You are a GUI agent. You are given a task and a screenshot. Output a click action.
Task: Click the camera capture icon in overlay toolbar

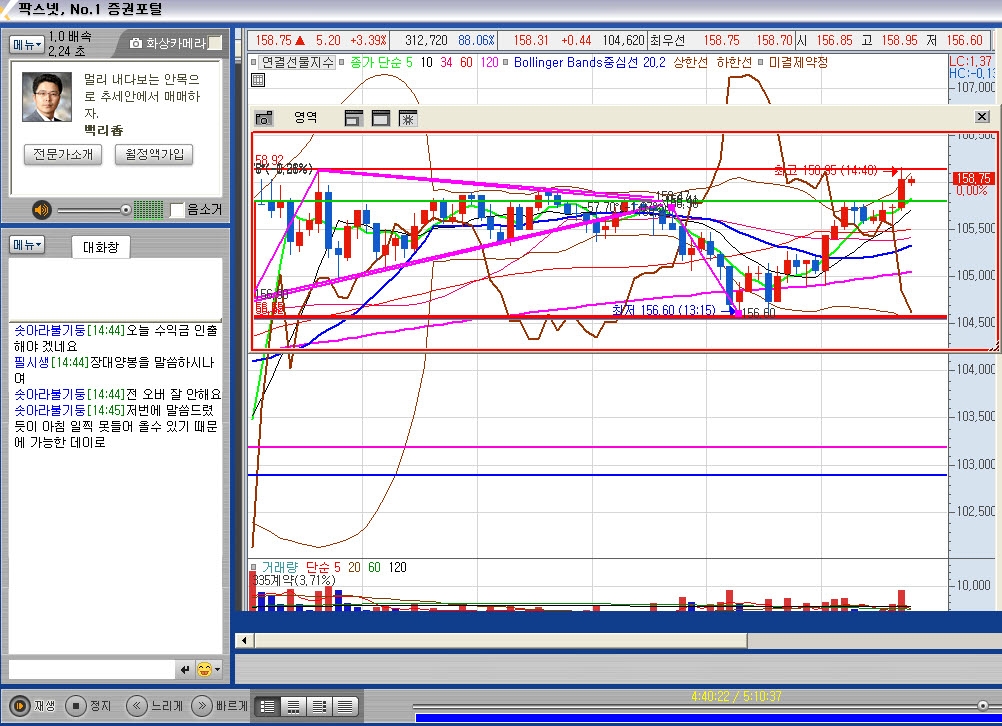(264, 118)
